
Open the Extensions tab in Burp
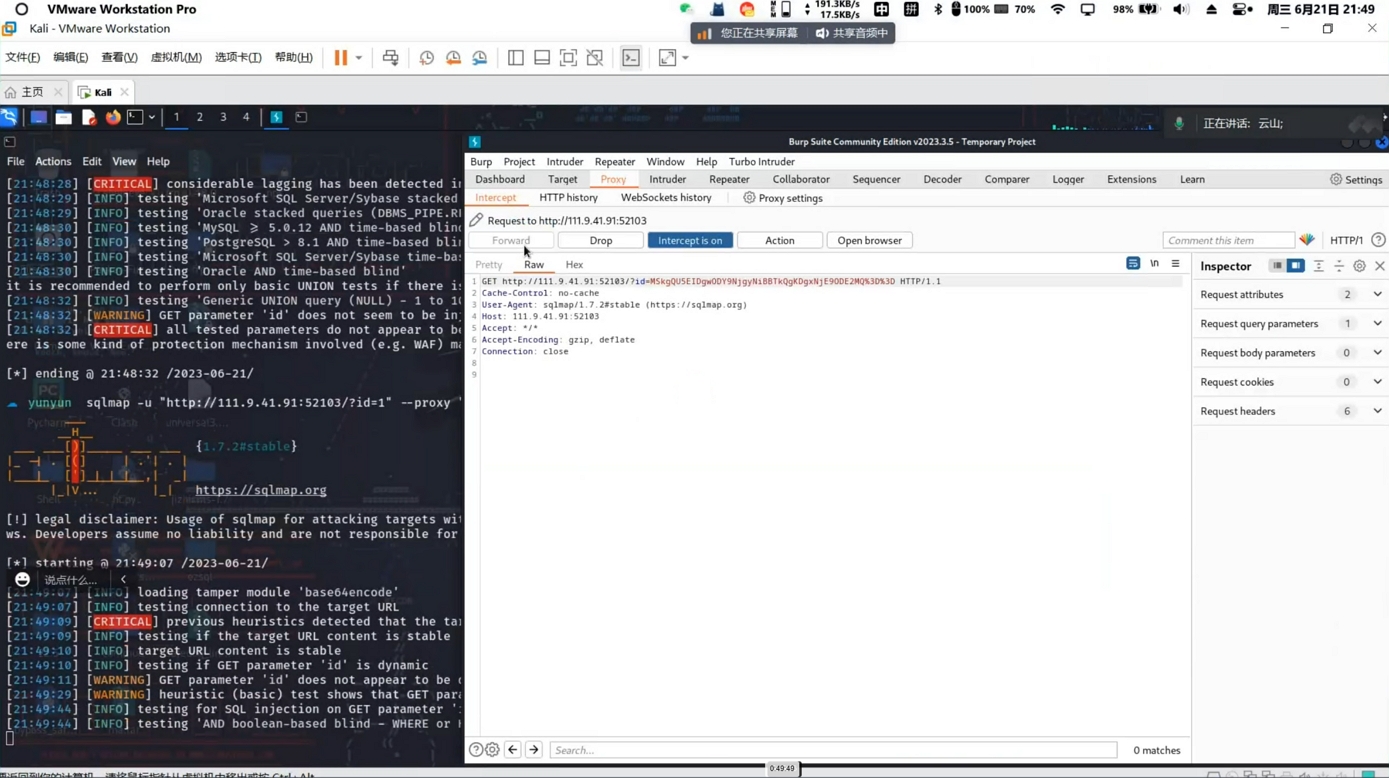tap(1132, 179)
